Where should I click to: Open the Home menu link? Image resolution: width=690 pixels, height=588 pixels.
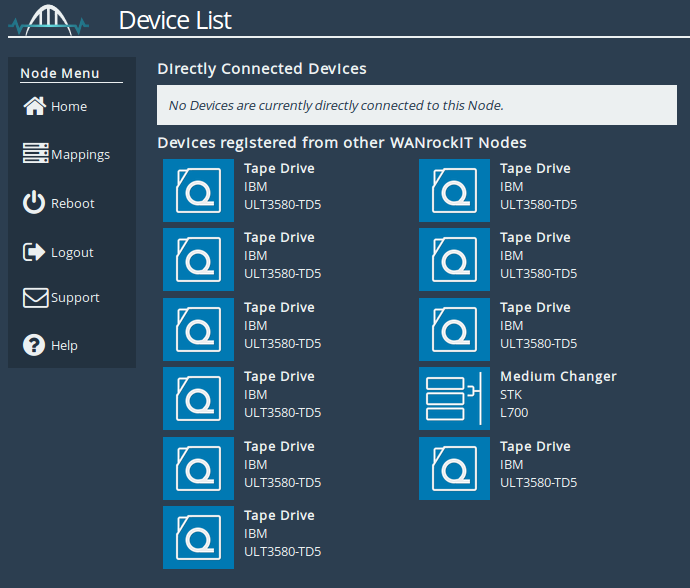69,107
